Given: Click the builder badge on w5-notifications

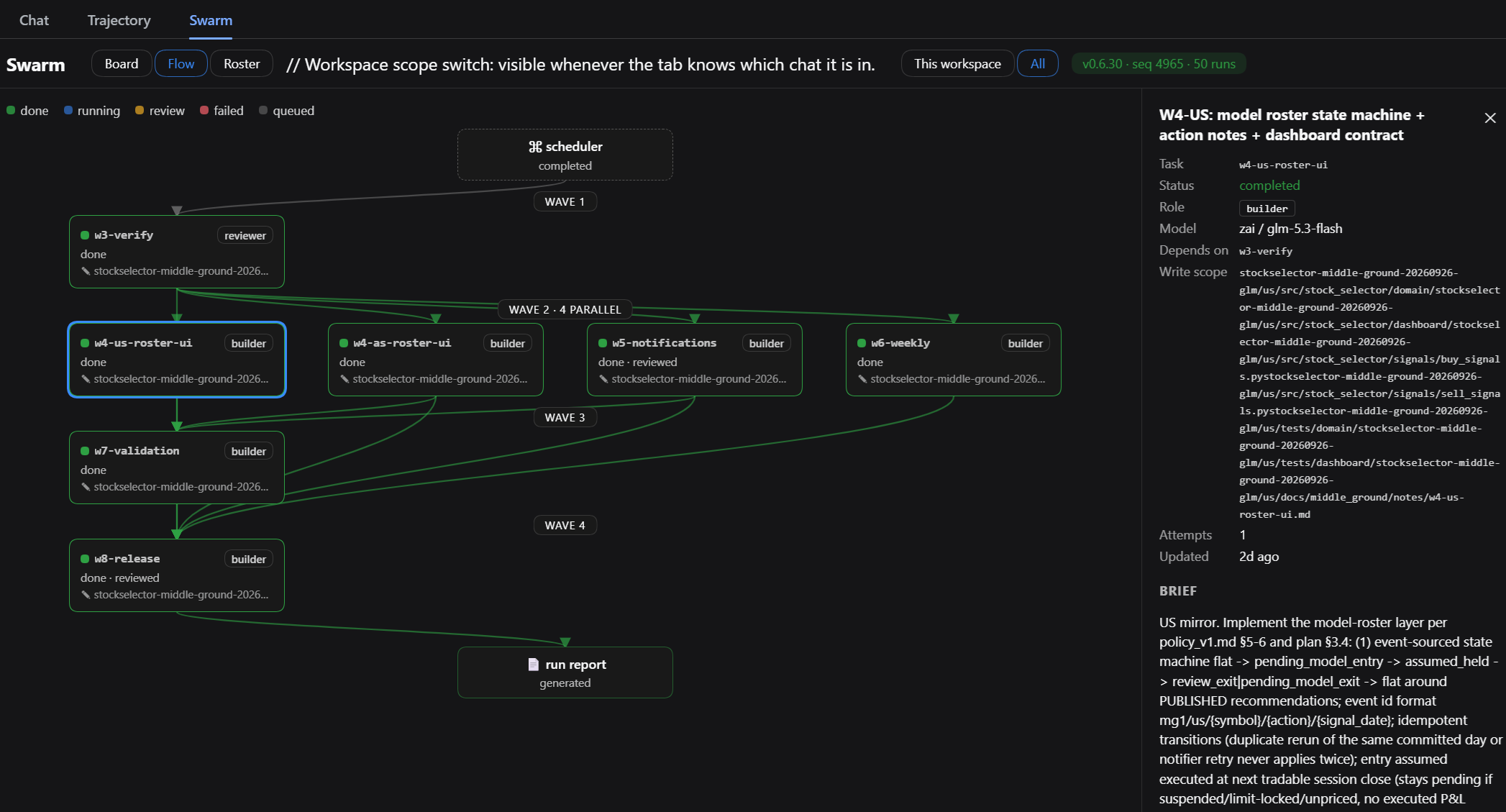Looking at the screenshot, I should click(x=766, y=343).
